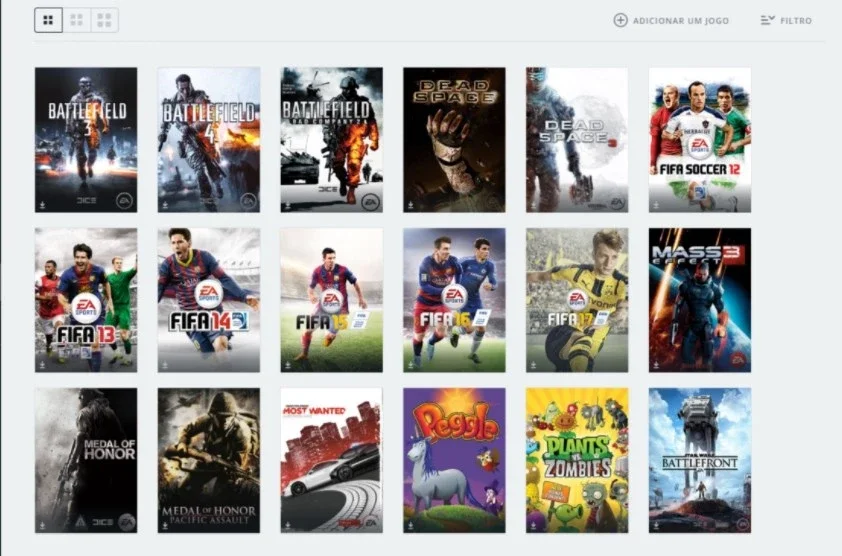Select Plants vs Zombies cover

[577, 460]
